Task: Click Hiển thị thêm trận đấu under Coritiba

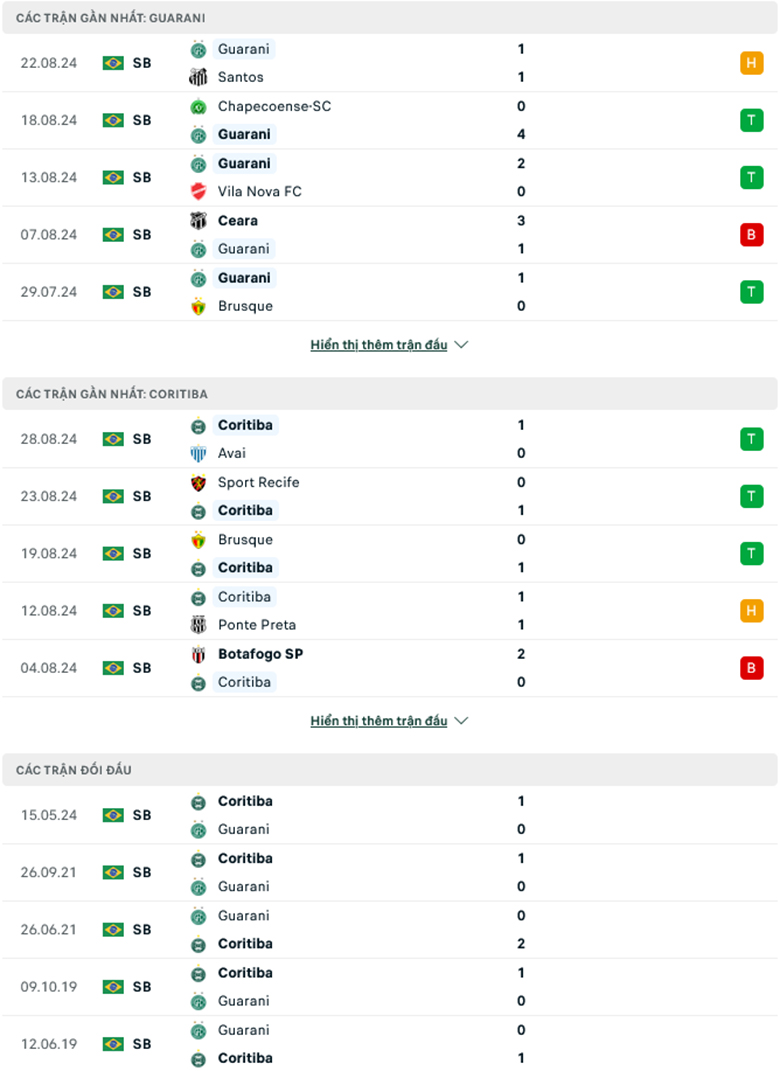Action: 380,720
